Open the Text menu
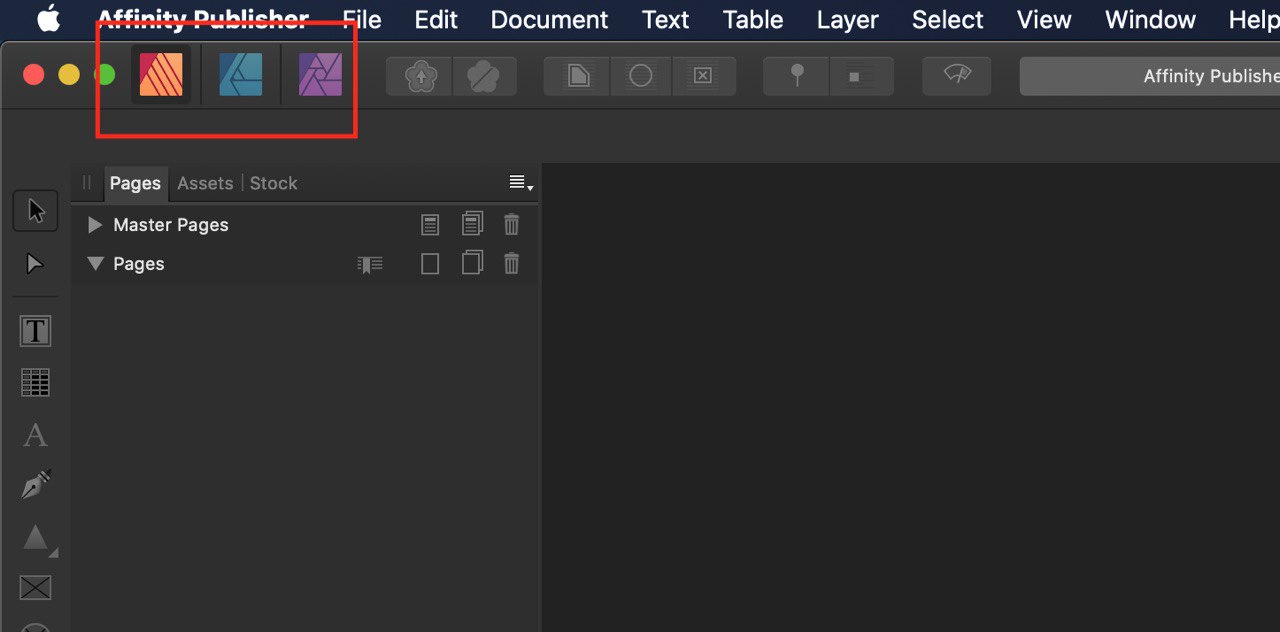Screen dimensions: 1280x632 click(x=665, y=19)
